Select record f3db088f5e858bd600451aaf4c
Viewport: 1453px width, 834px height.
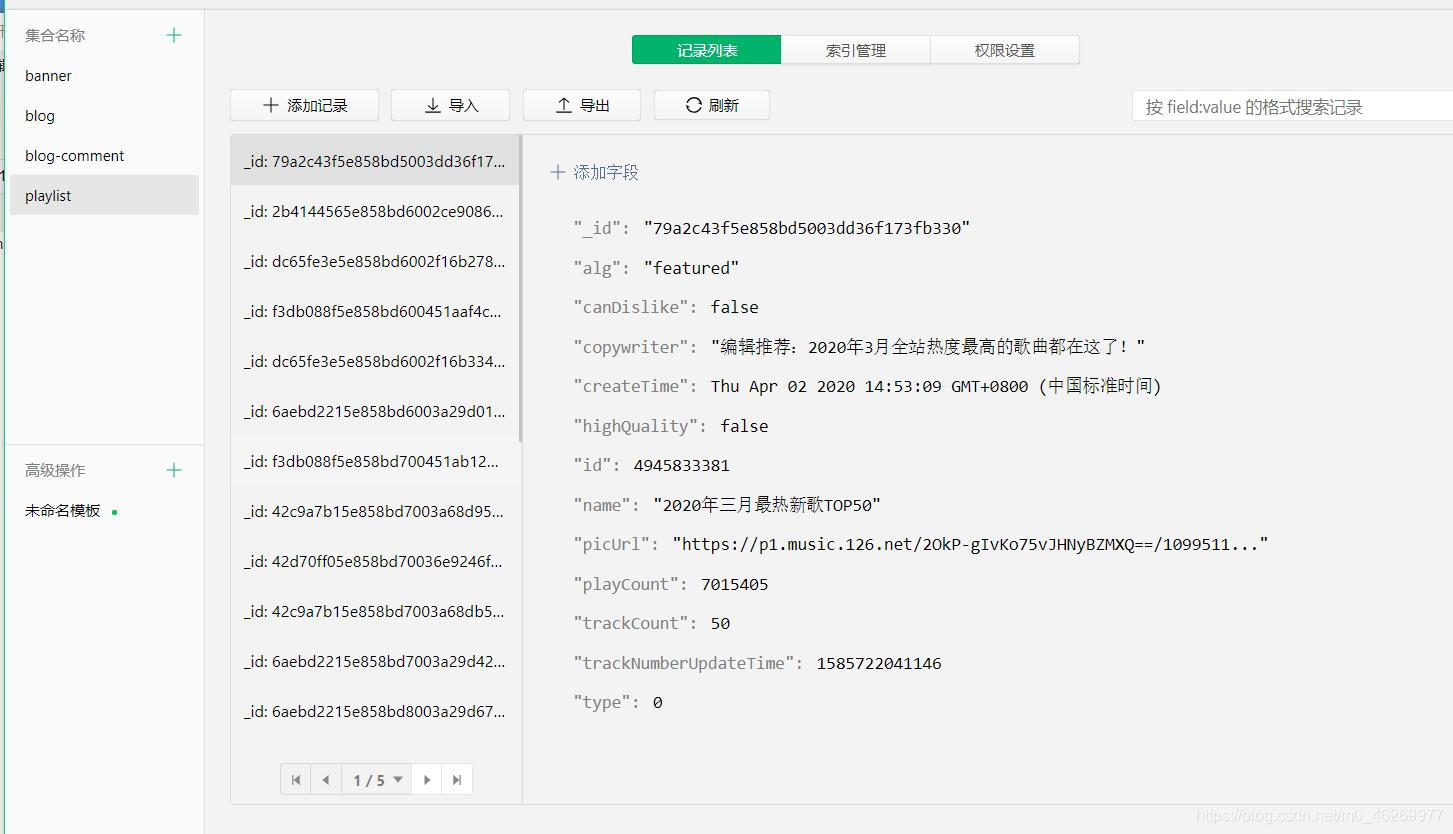(x=375, y=311)
